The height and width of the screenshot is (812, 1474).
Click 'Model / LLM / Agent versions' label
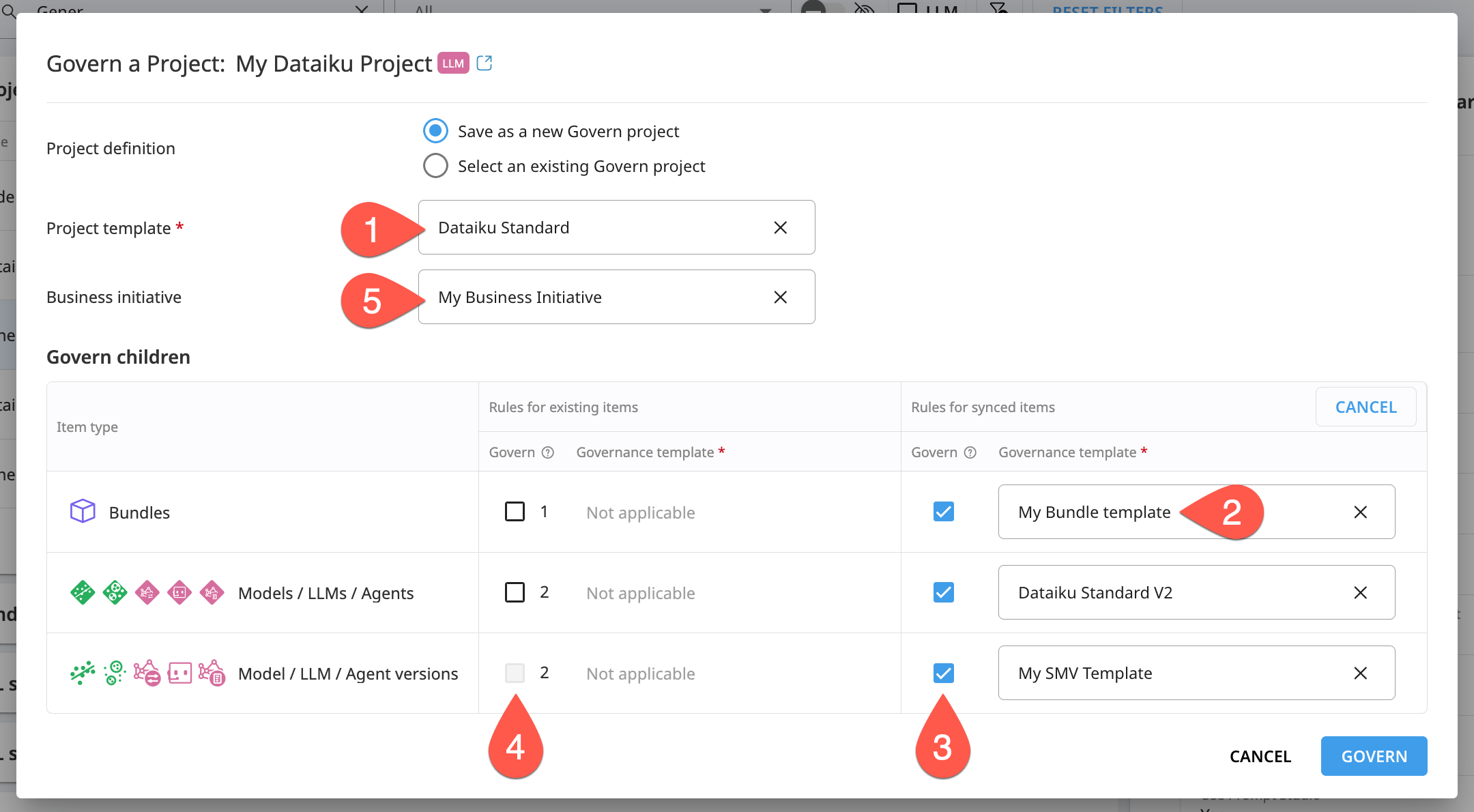348,673
